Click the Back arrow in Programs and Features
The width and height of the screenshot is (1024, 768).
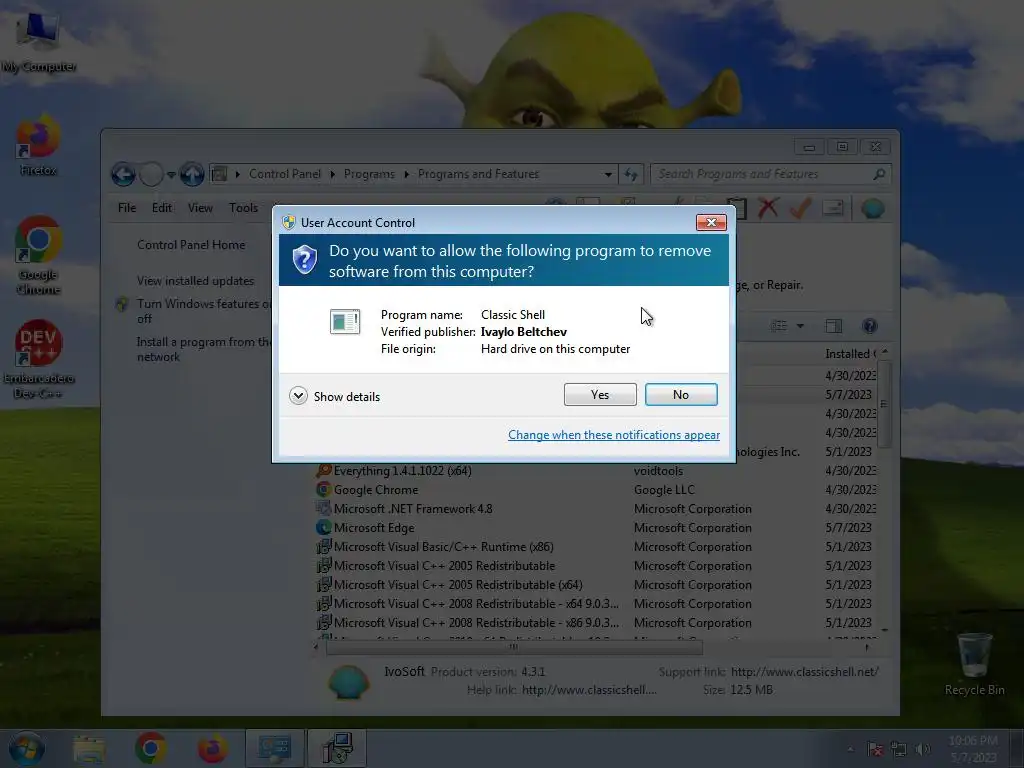[x=123, y=174]
